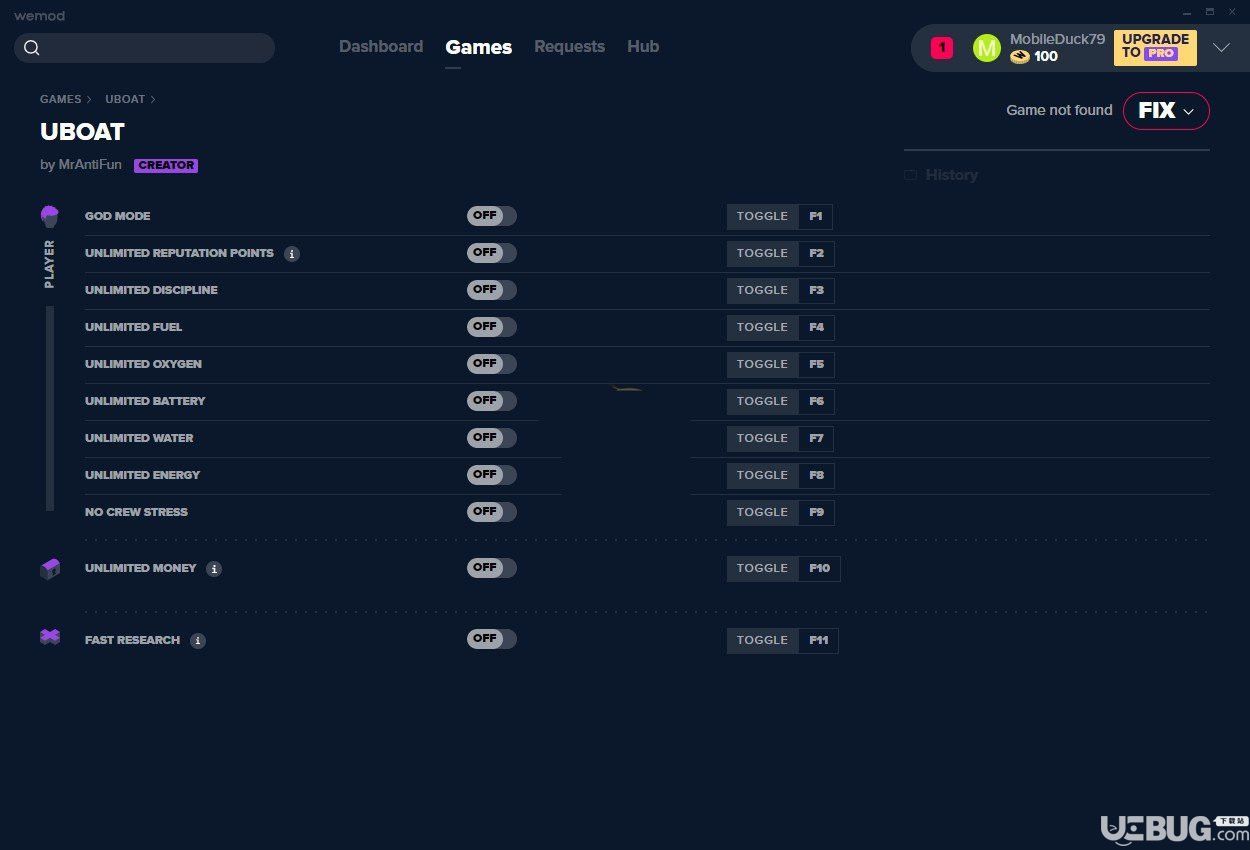The height and width of the screenshot is (850, 1250).
Task: Click TOGGLE button for Unlimited Oxygen
Action: (763, 365)
